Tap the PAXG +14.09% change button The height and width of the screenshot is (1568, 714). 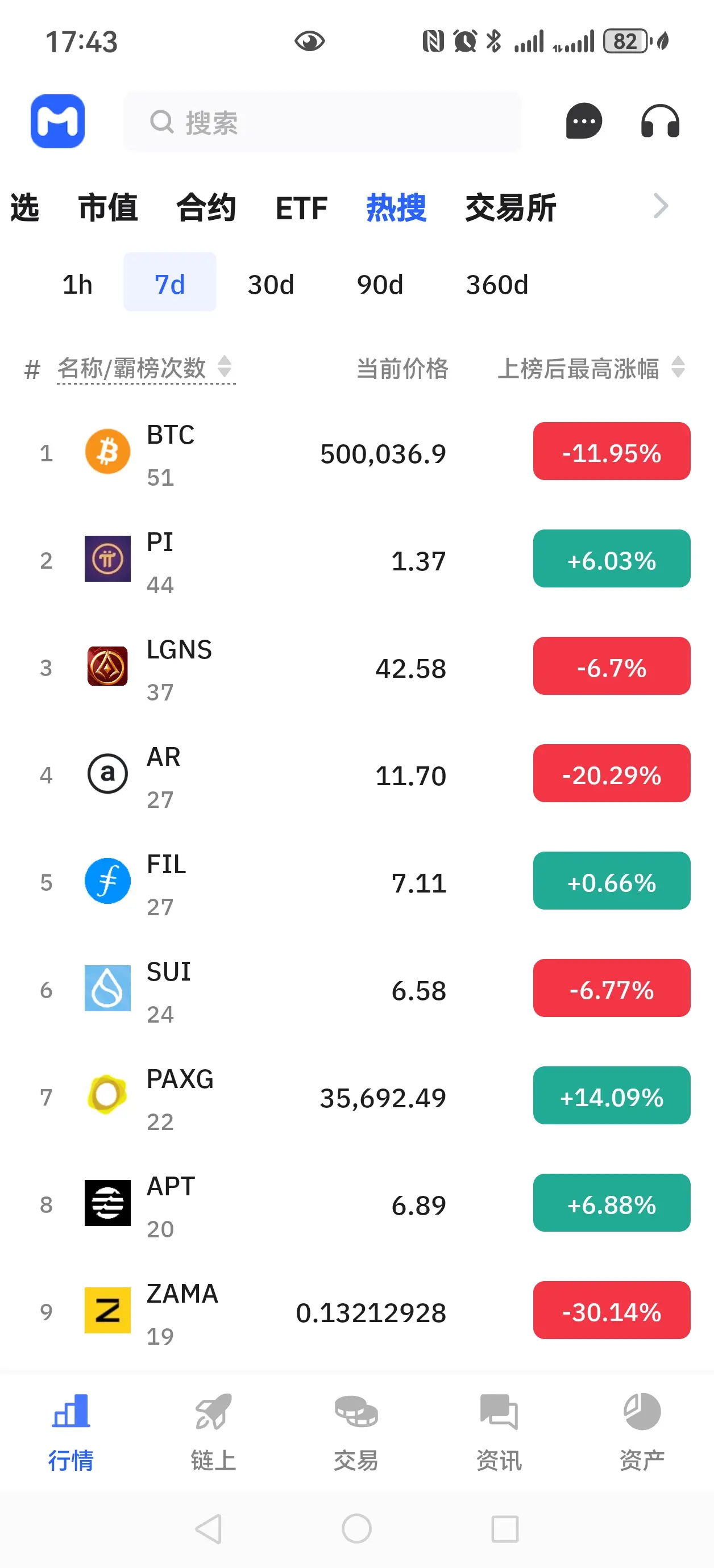click(x=611, y=1096)
